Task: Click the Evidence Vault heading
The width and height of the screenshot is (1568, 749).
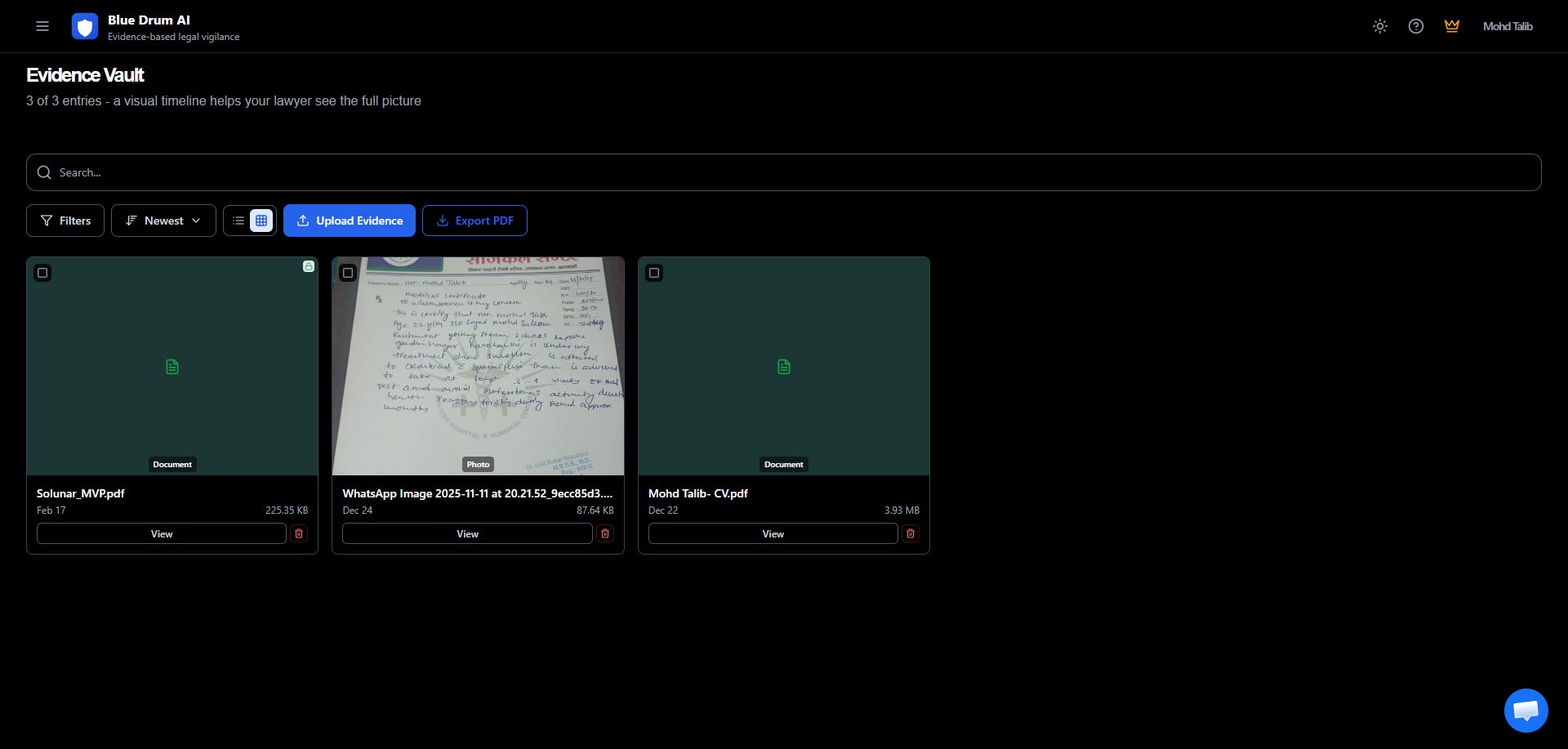Action: [85, 74]
